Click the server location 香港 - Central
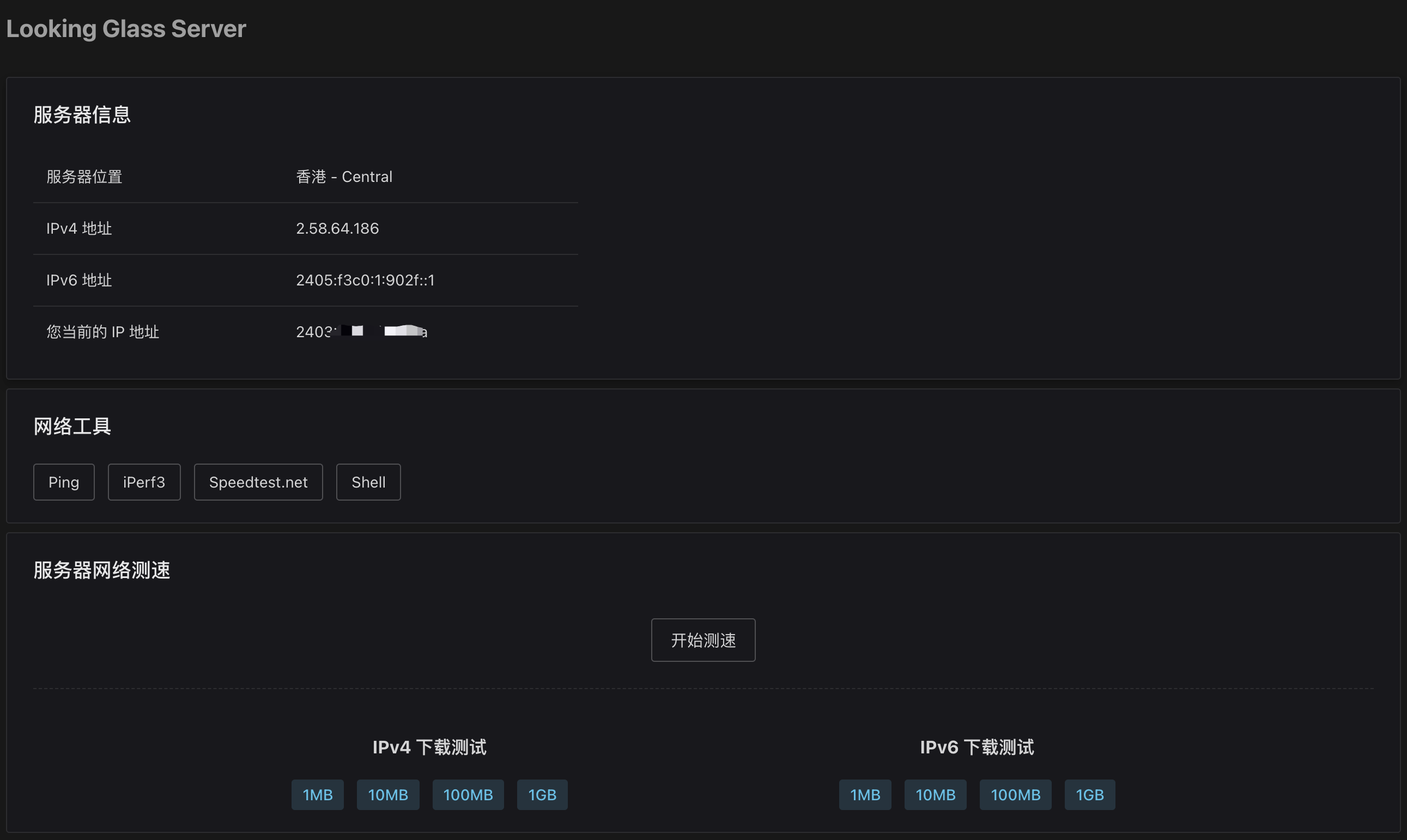 pyautogui.click(x=344, y=176)
